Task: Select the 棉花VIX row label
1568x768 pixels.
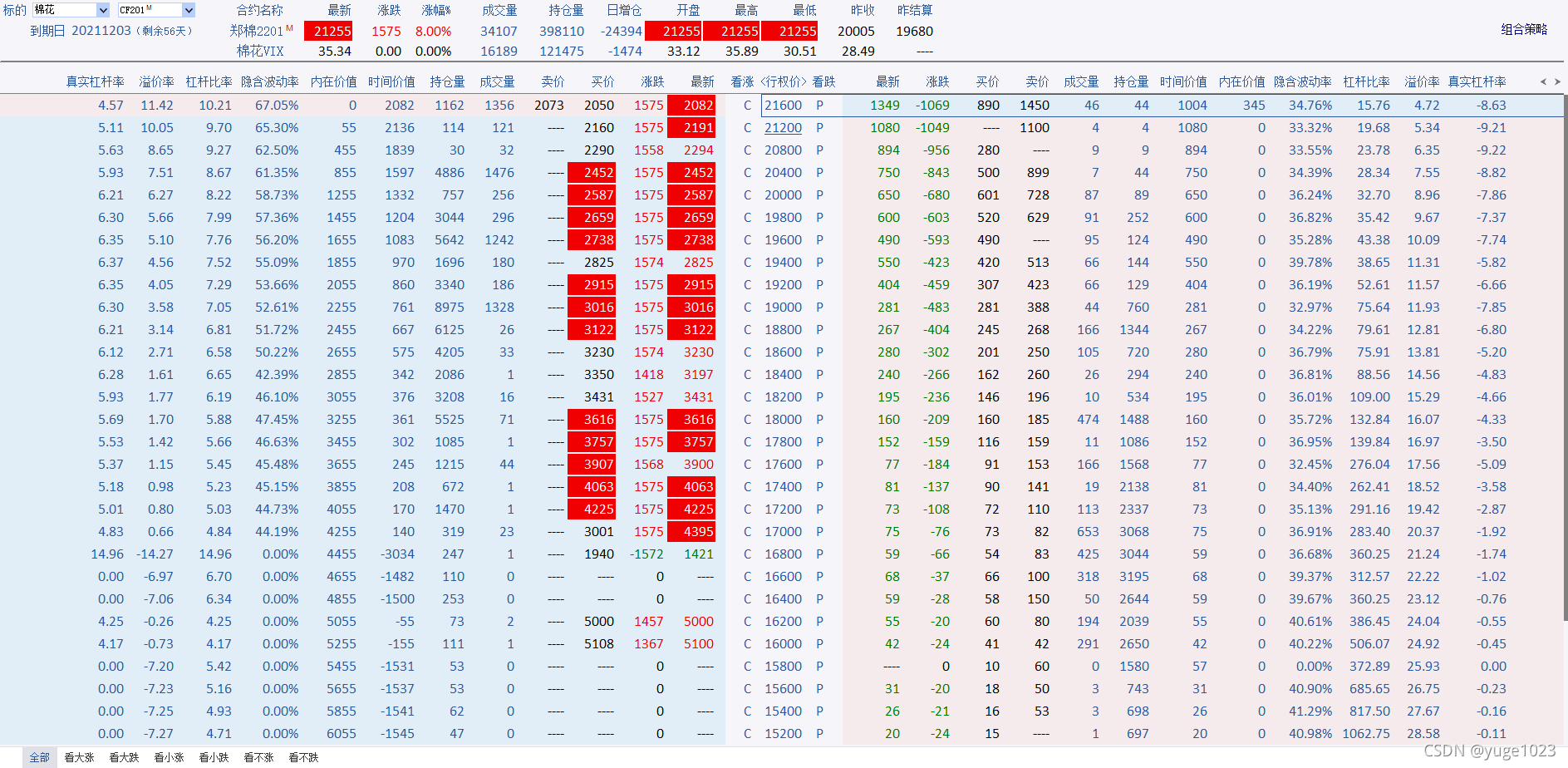Action: [x=260, y=51]
